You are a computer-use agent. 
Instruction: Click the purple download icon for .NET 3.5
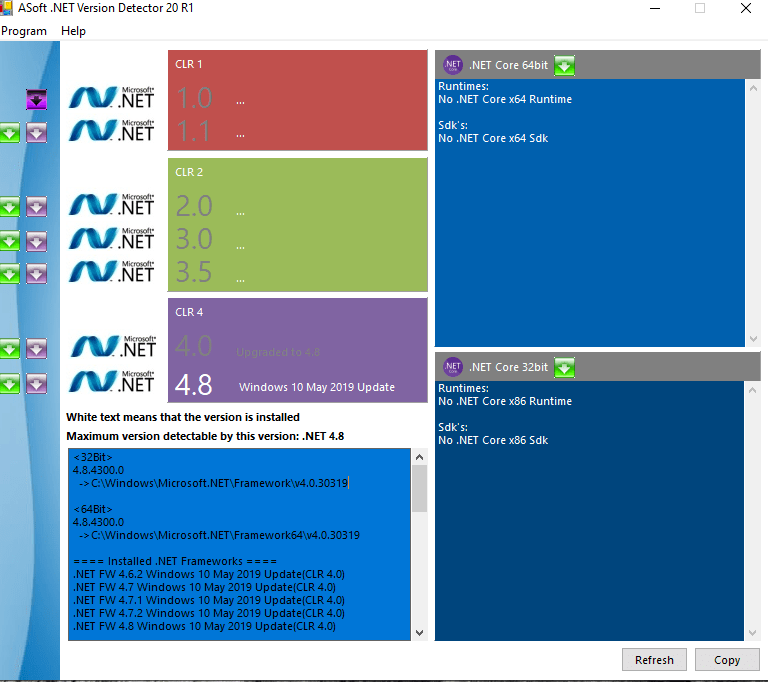coord(36,273)
